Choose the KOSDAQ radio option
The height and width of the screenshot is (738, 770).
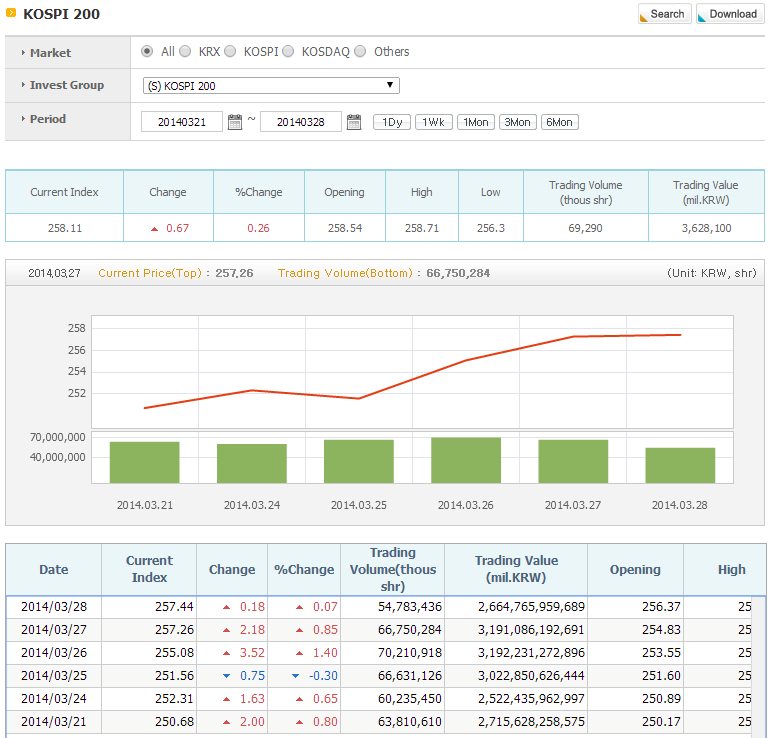pos(288,52)
